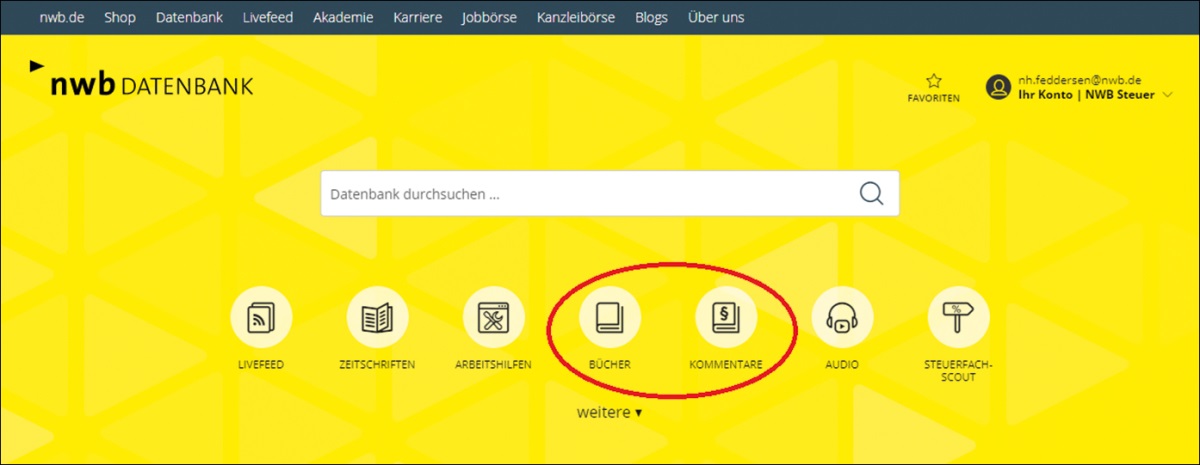Open the Zeitschriften magazine icon

[x=377, y=319]
